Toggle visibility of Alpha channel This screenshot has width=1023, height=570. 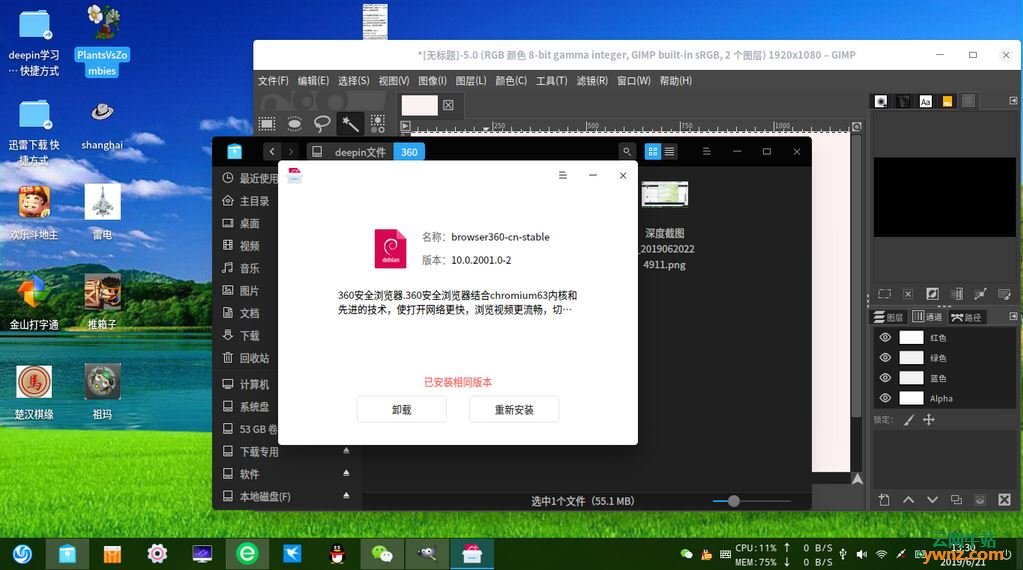coord(885,398)
